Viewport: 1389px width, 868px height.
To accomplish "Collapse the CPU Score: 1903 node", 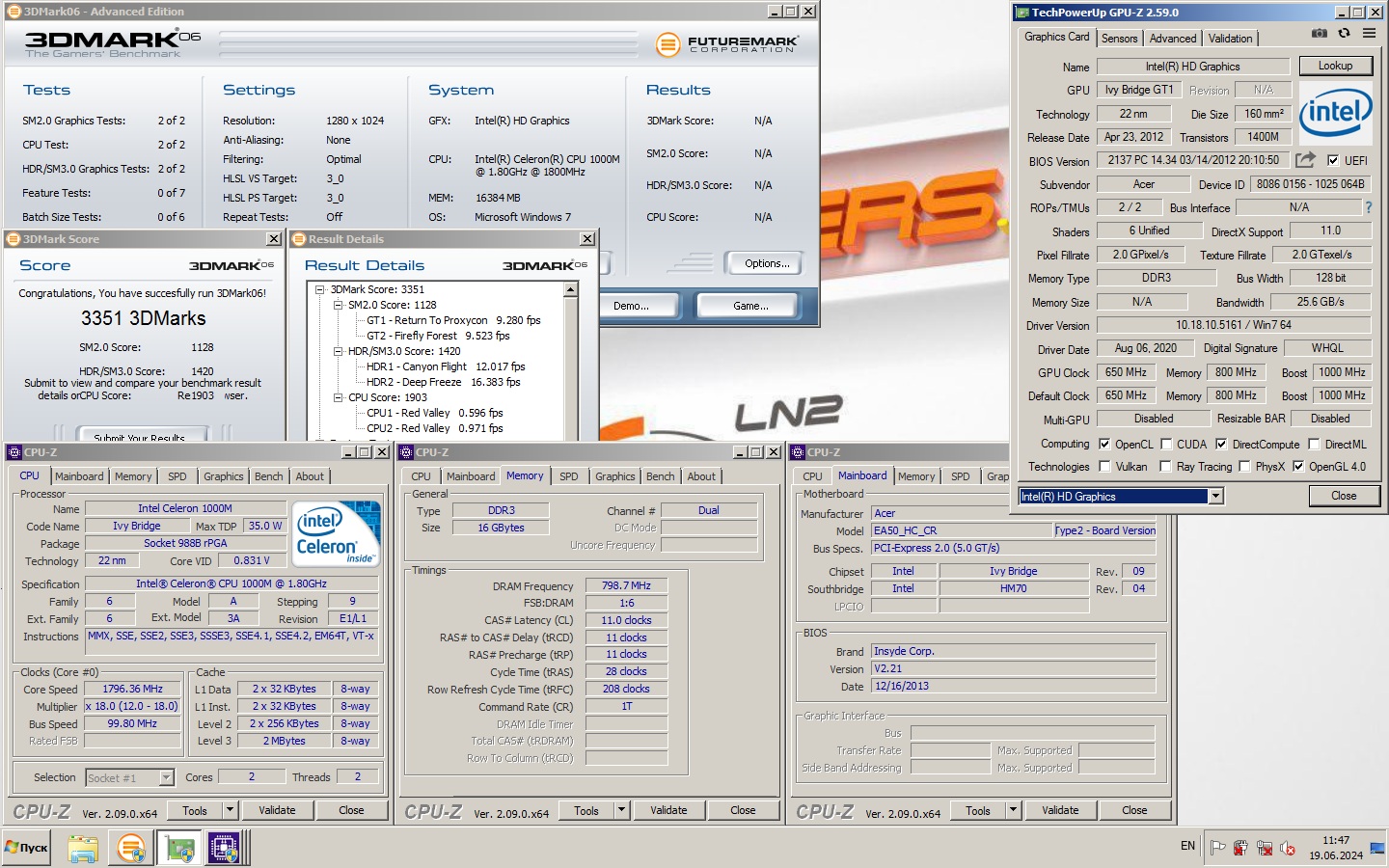I will click(339, 397).
